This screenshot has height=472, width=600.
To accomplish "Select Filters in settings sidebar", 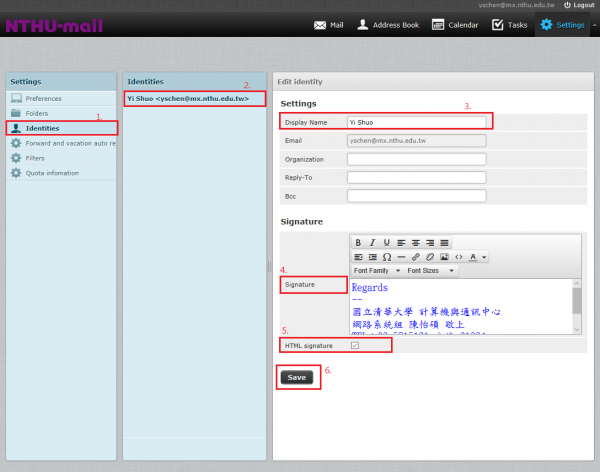I will [36, 158].
